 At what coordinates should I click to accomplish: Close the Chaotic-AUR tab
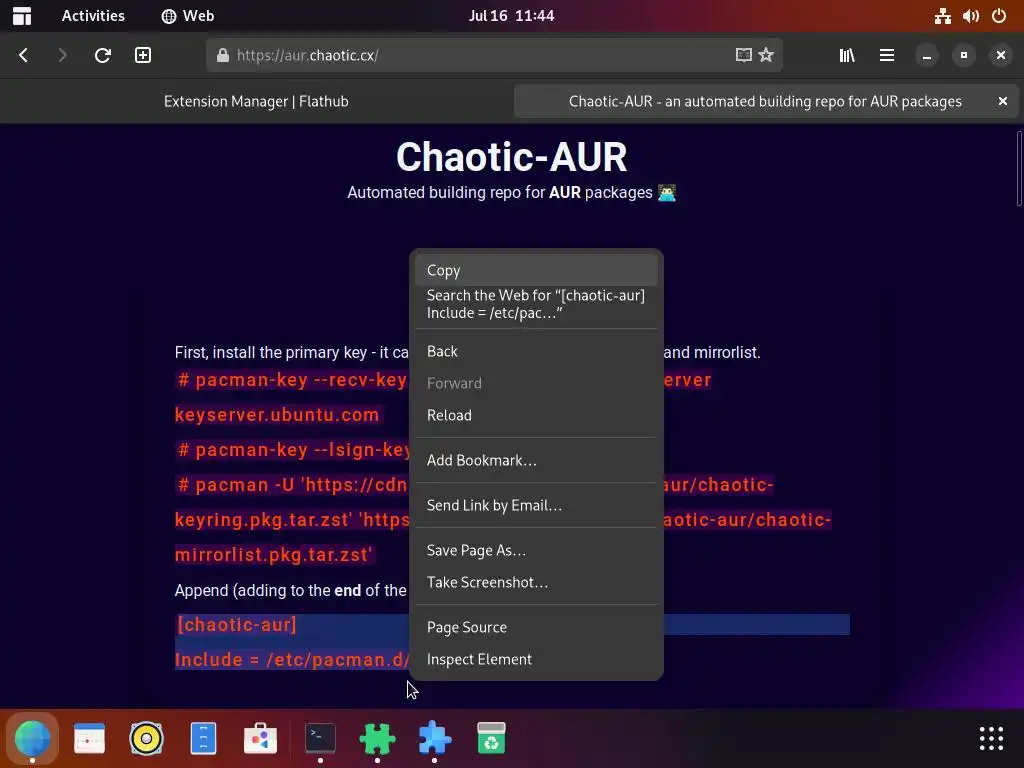pos(1002,101)
